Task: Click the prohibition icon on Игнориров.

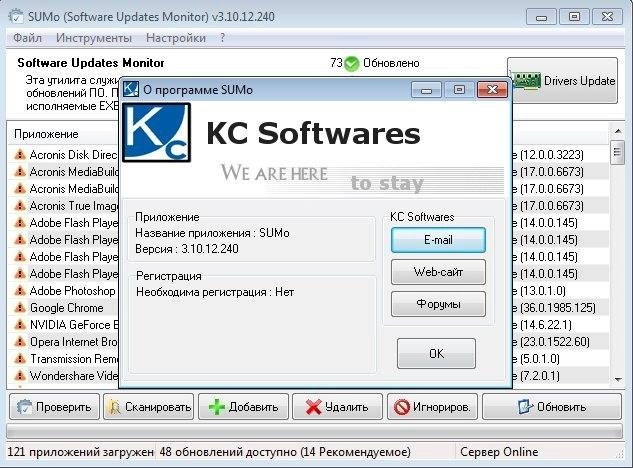Action: [x=402, y=407]
